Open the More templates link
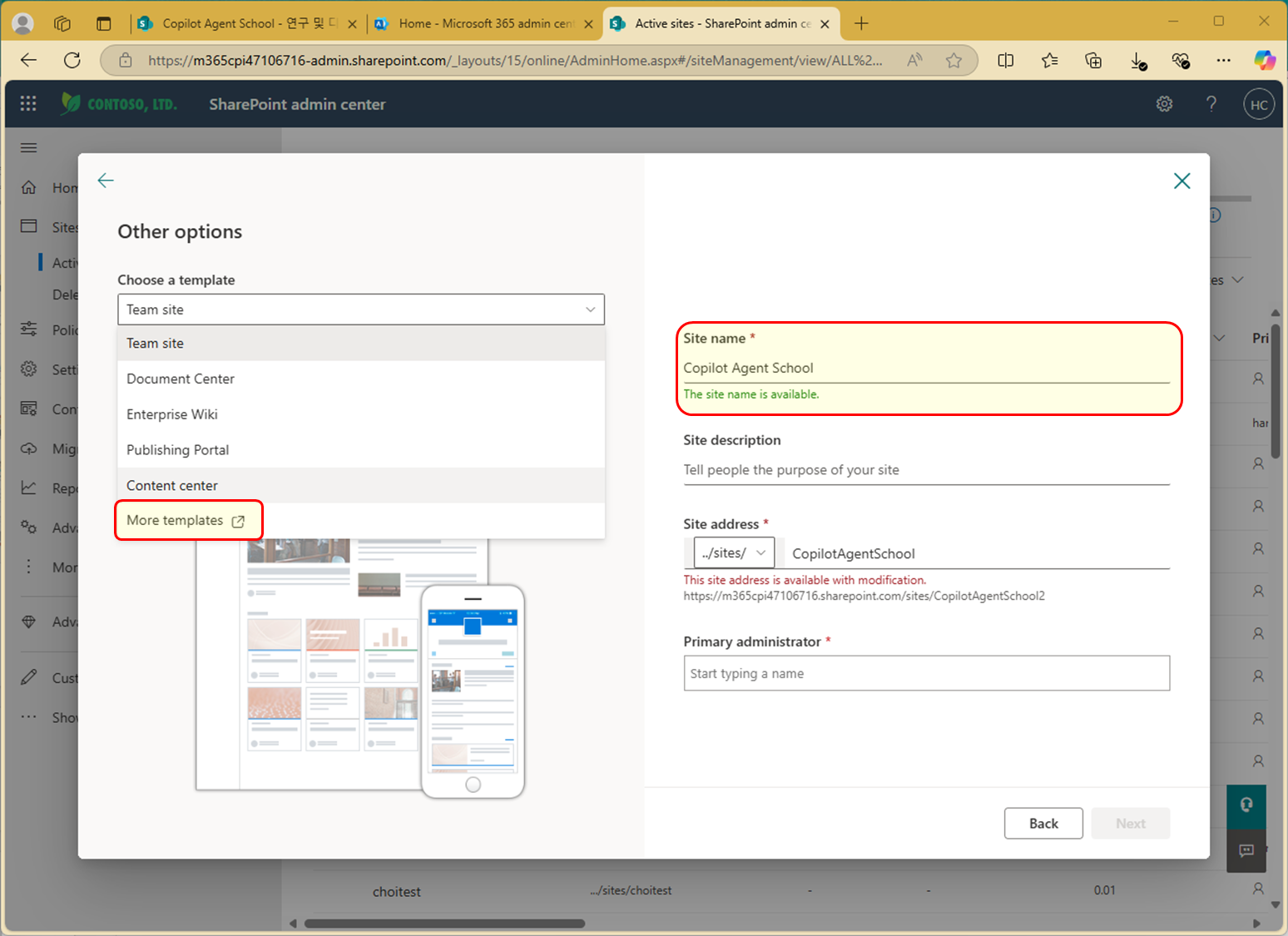 (186, 520)
